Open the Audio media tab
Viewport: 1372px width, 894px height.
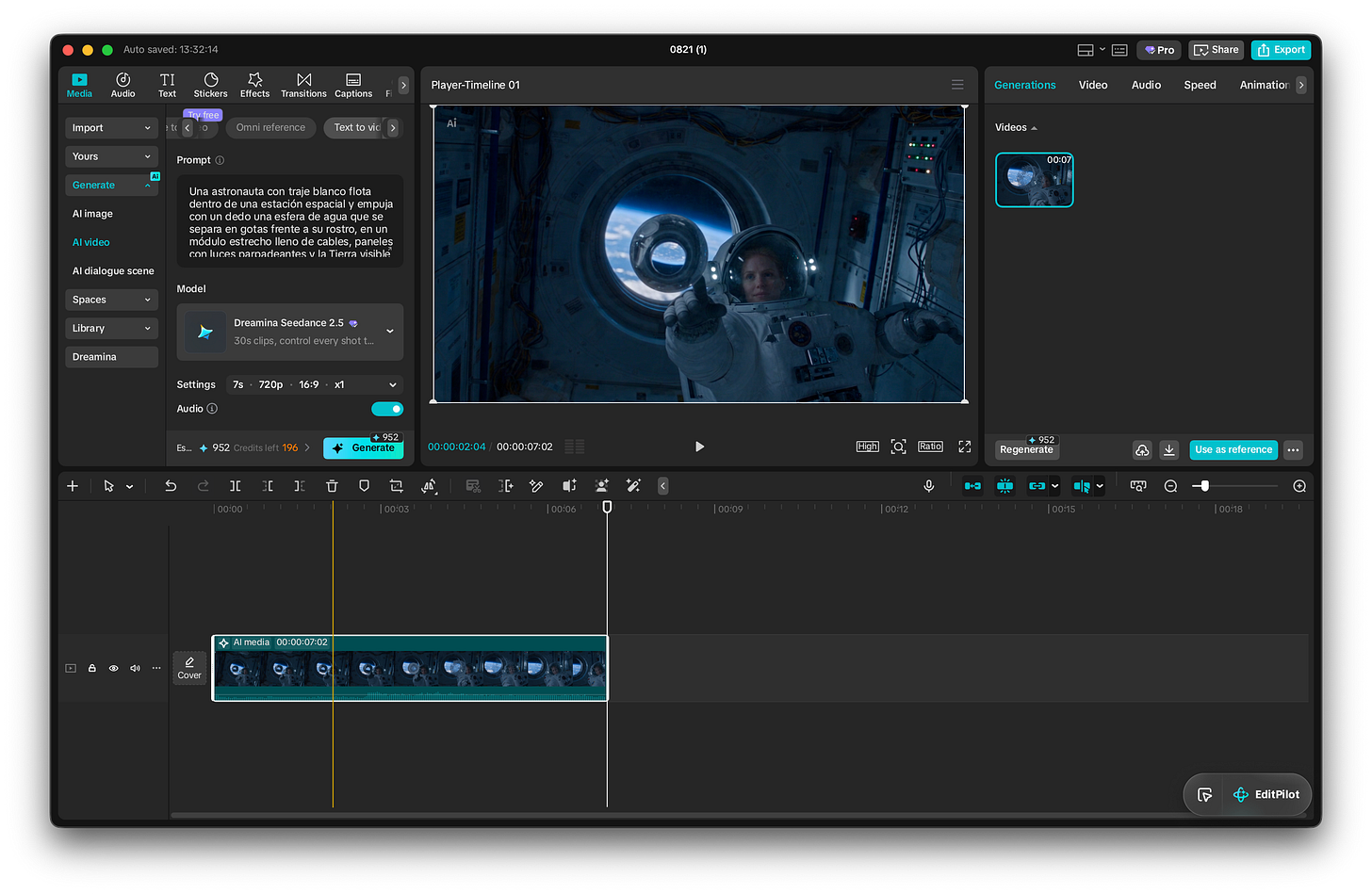coord(122,85)
